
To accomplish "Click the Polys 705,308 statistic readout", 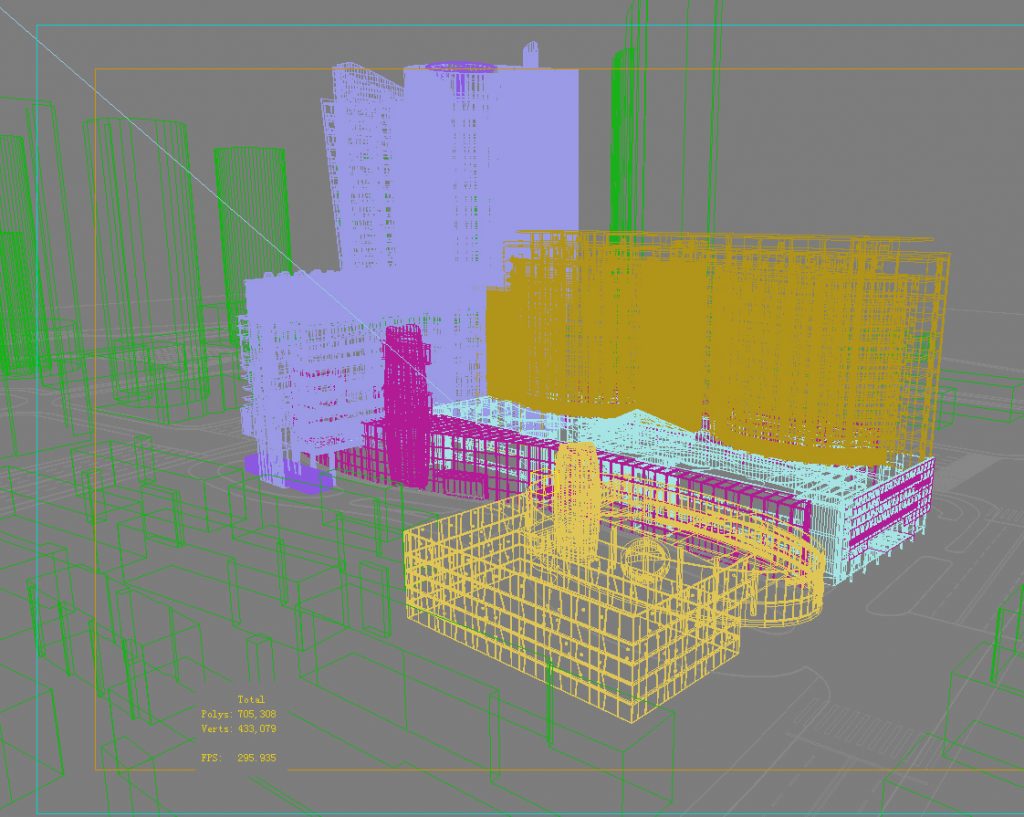I will 236,713.
